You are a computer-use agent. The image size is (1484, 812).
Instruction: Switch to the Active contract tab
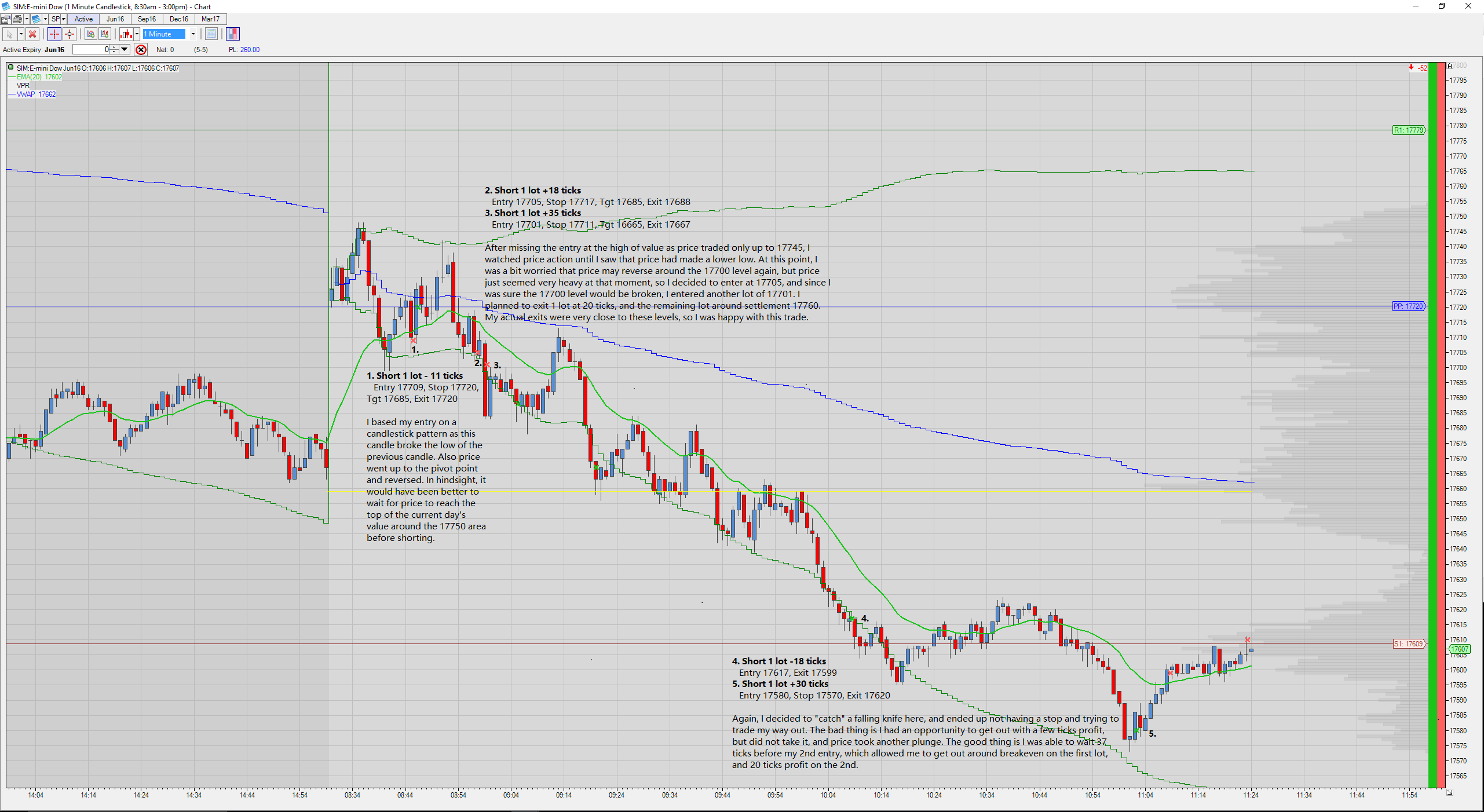(83, 19)
